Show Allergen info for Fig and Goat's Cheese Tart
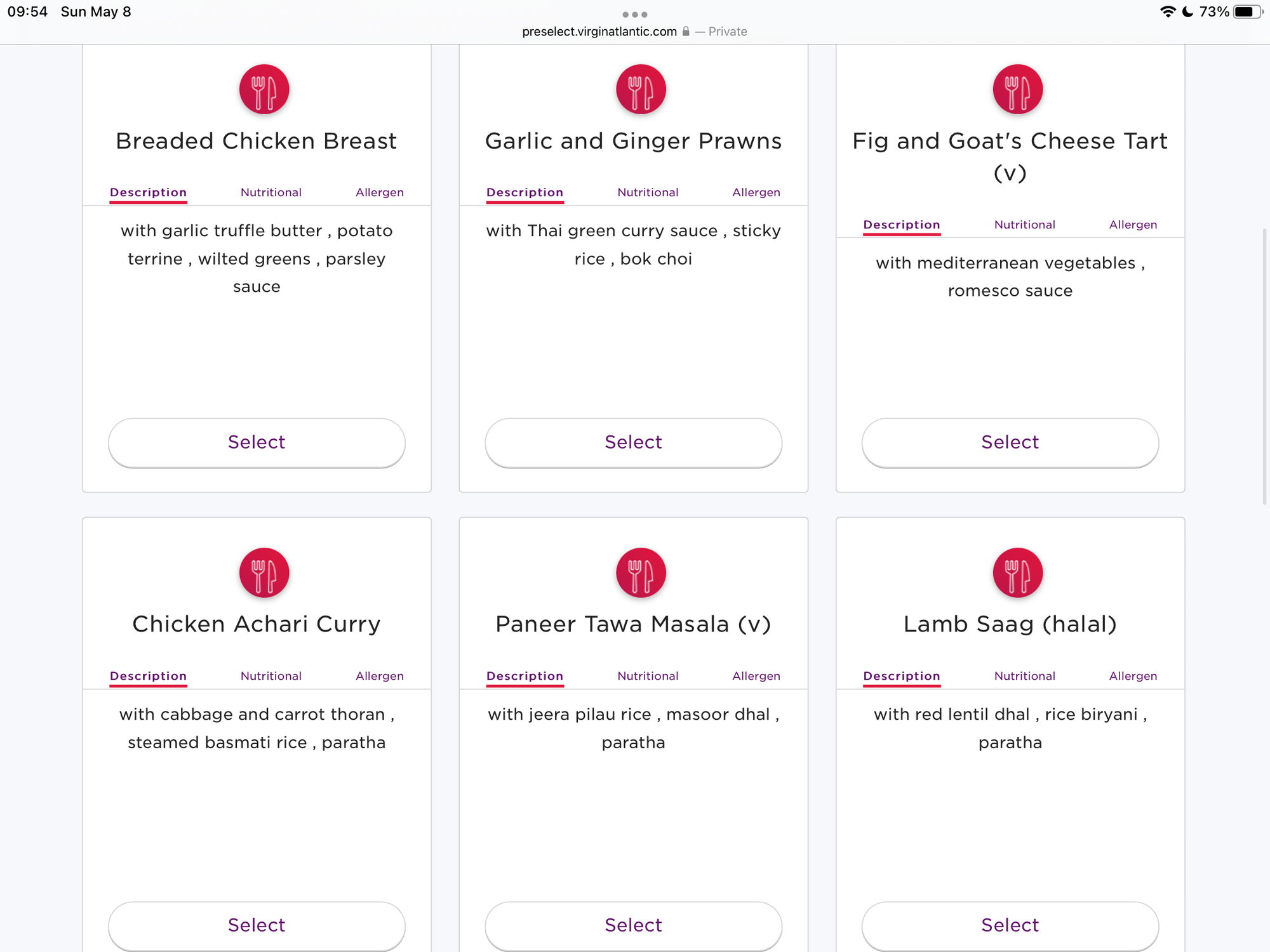Viewport: 1270px width, 952px height. click(1133, 225)
